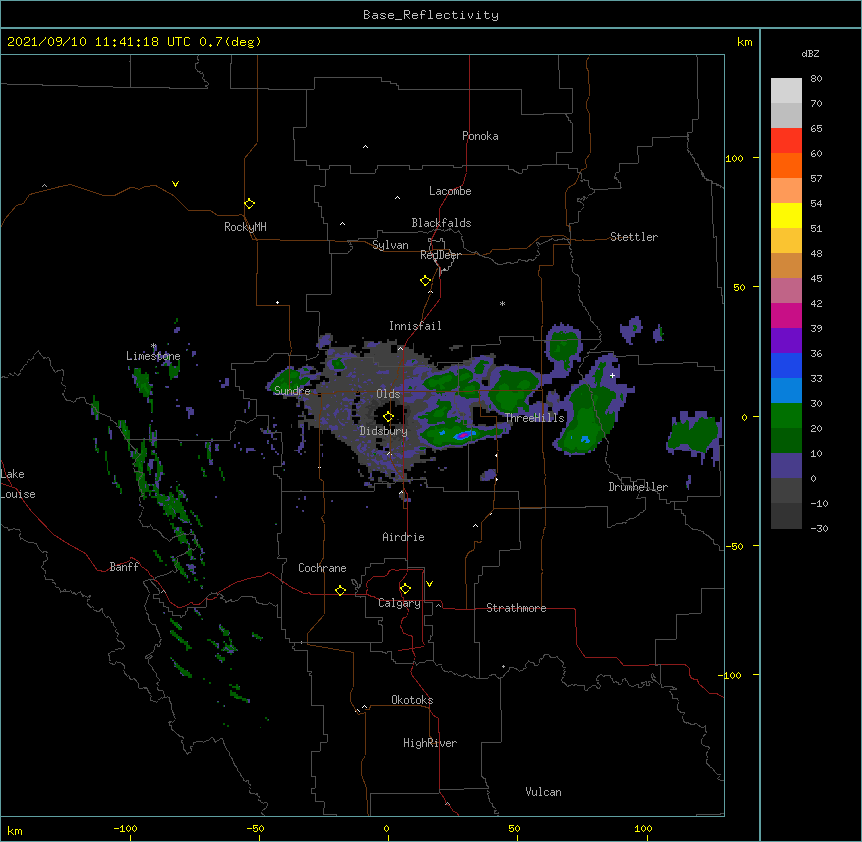The height and width of the screenshot is (842, 862).
Task: Select the yellow radar site marker near Didsbury
Action: (x=388, y=416)
